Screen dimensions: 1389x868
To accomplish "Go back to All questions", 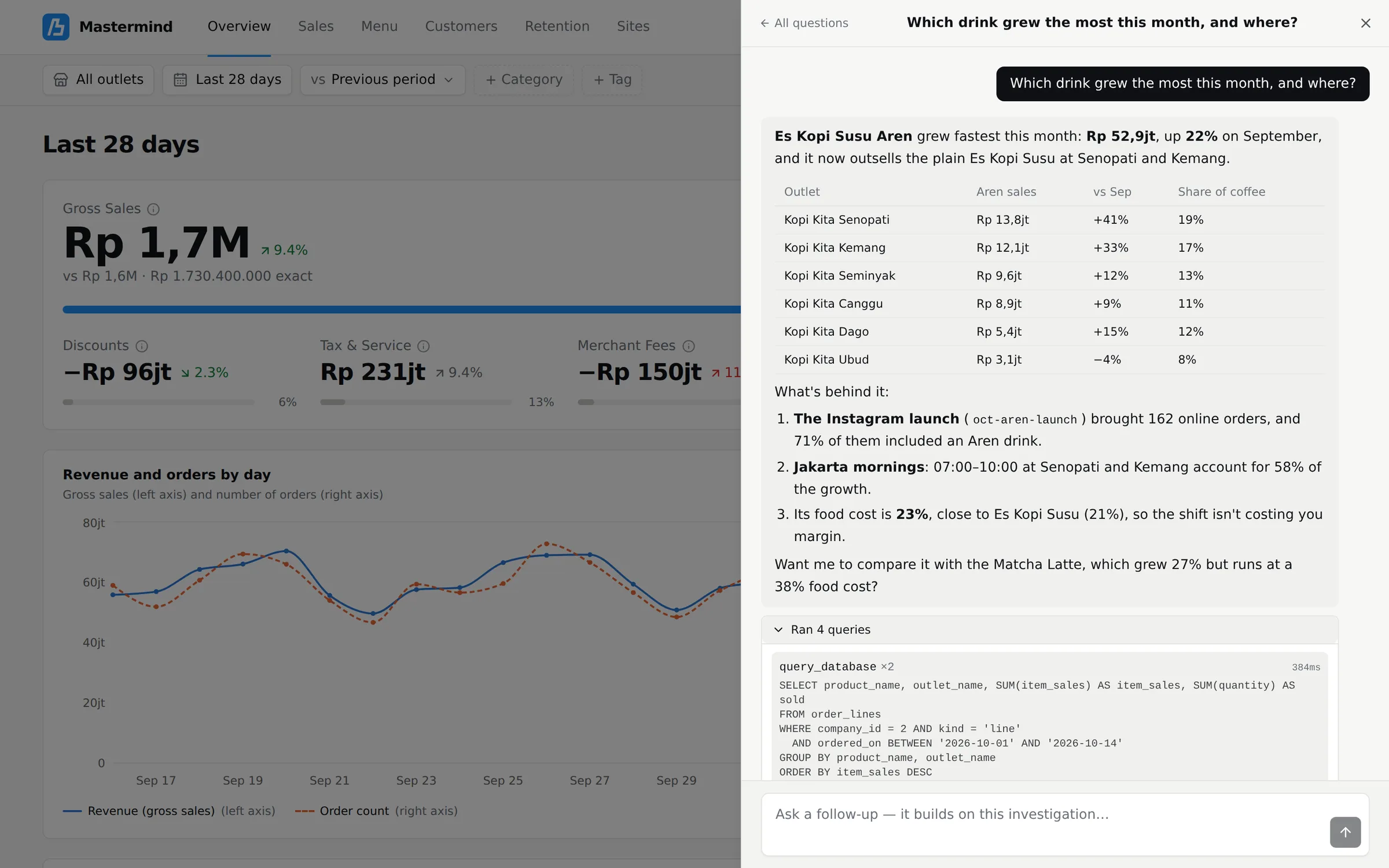I will (x=804, y=23).
